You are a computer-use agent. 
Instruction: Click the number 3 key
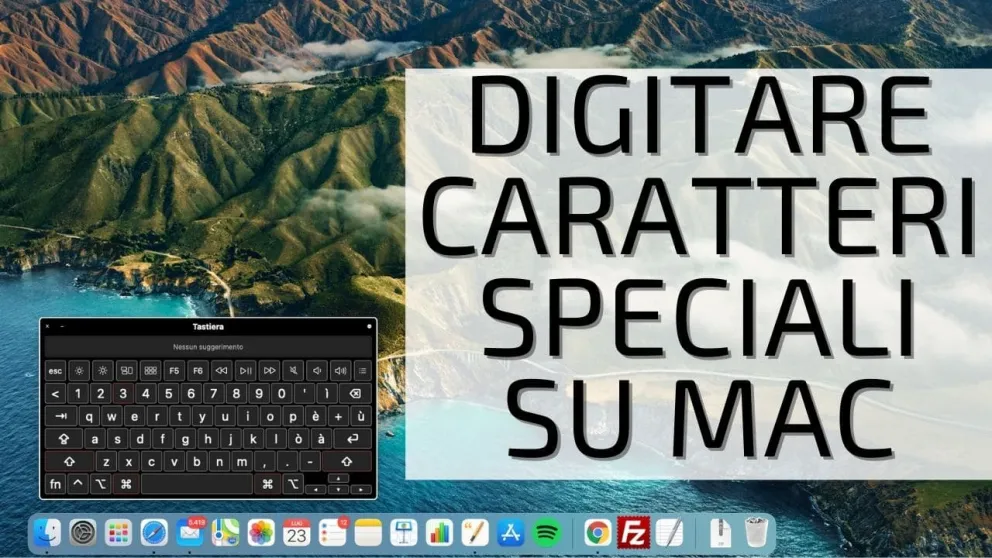[x=123, y=394]
